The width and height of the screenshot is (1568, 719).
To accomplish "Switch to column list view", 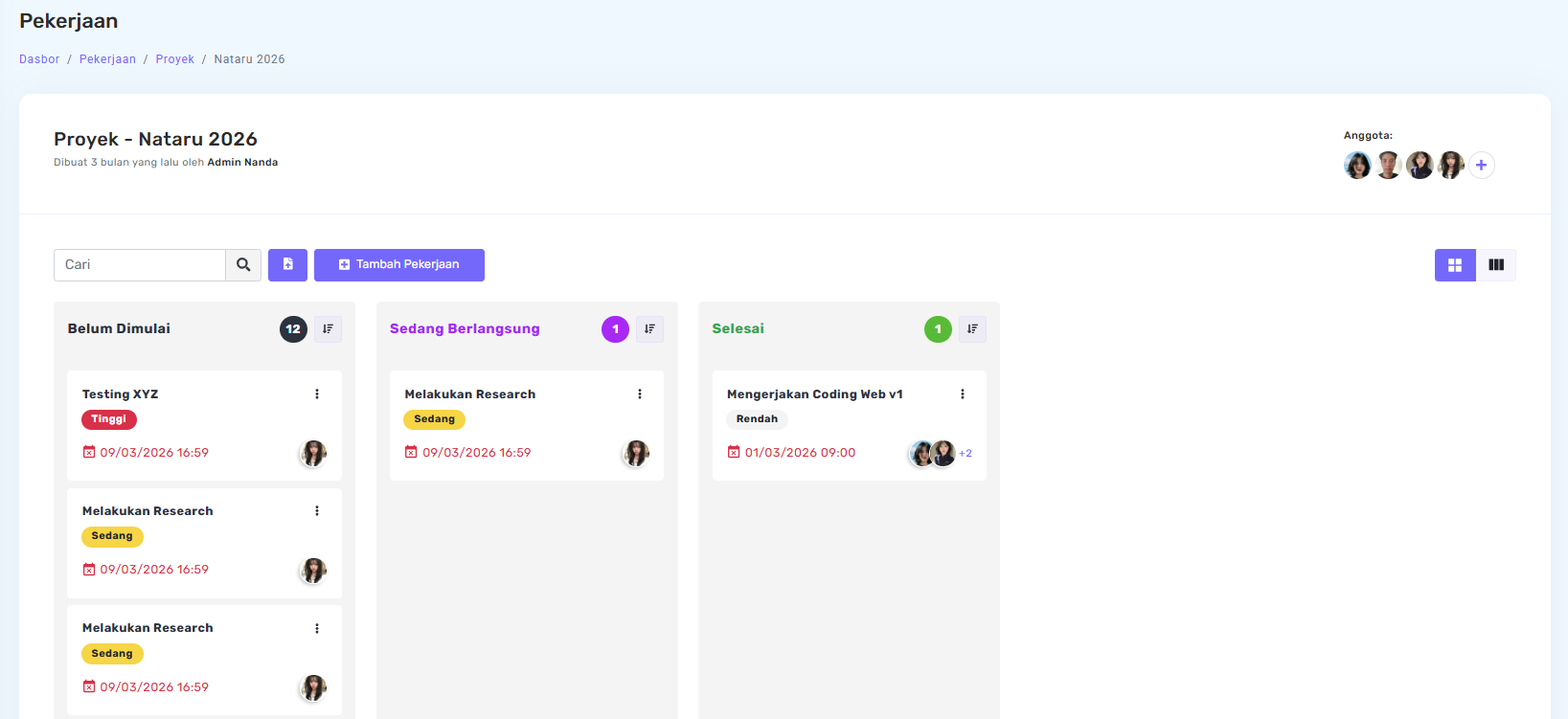I will (x=1495, y=265).
